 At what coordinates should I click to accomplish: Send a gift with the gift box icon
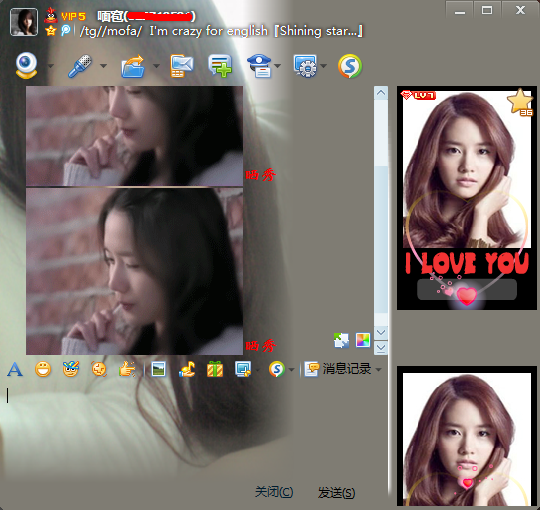tap(215, 370)
